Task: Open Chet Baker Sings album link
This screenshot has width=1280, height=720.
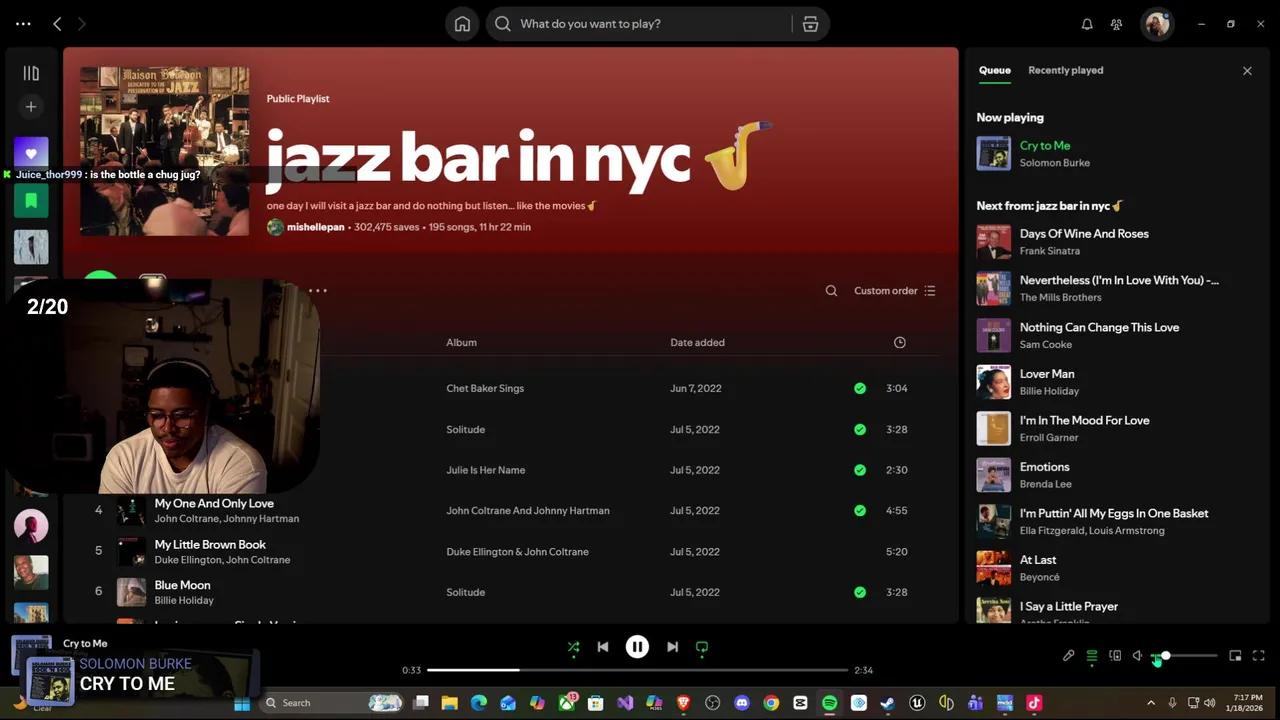Action: pos(485,388)
